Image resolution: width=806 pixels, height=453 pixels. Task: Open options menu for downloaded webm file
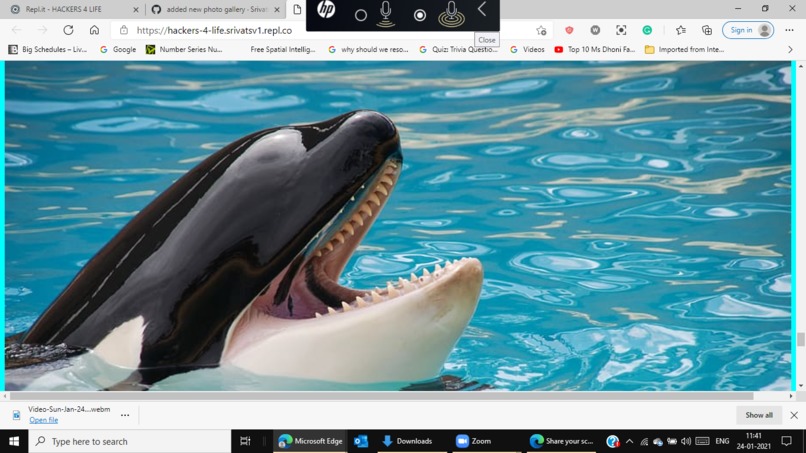125,415
